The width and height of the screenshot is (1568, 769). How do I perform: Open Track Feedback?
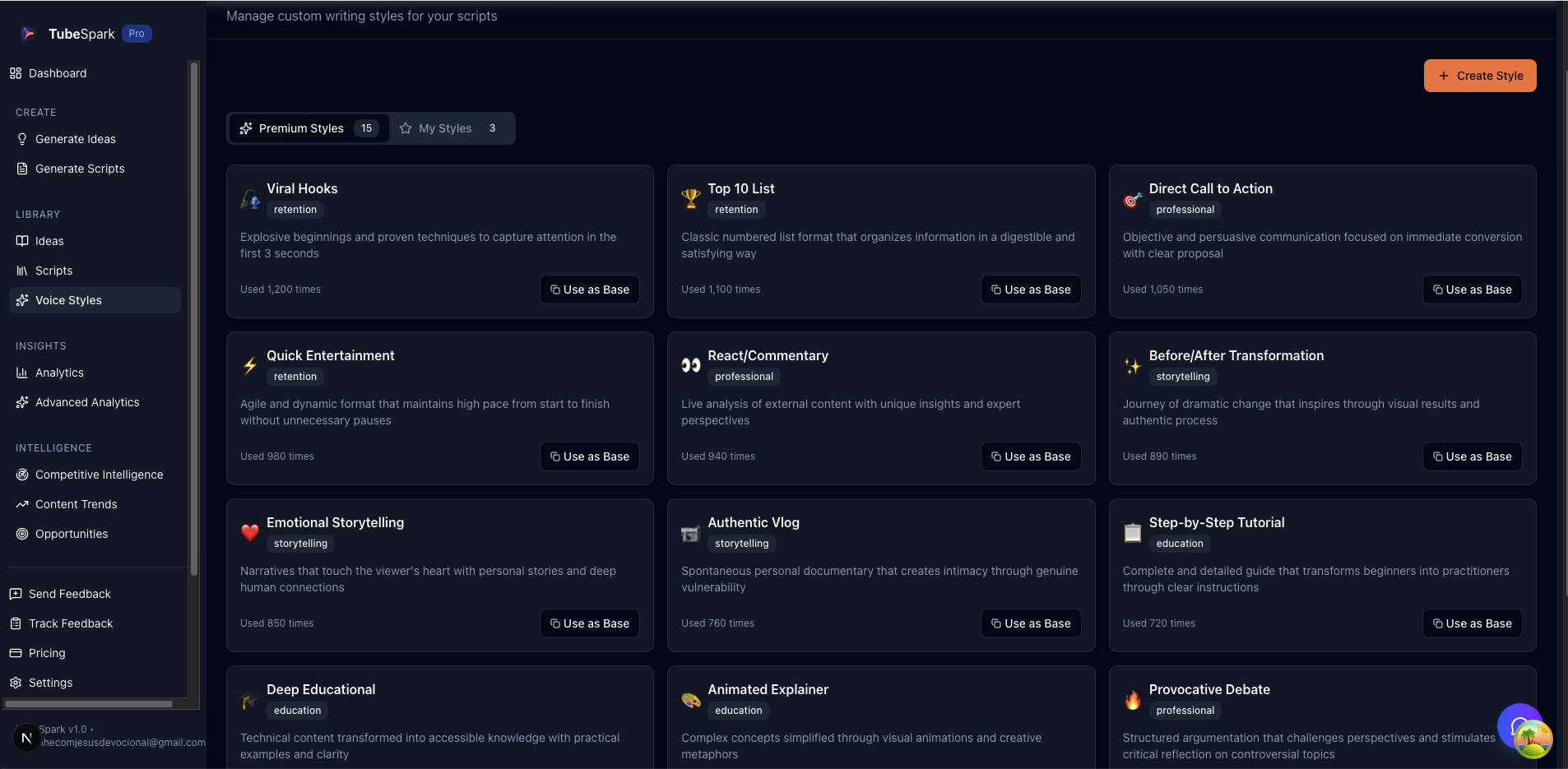pyautogui.click(x=70, y=623)
